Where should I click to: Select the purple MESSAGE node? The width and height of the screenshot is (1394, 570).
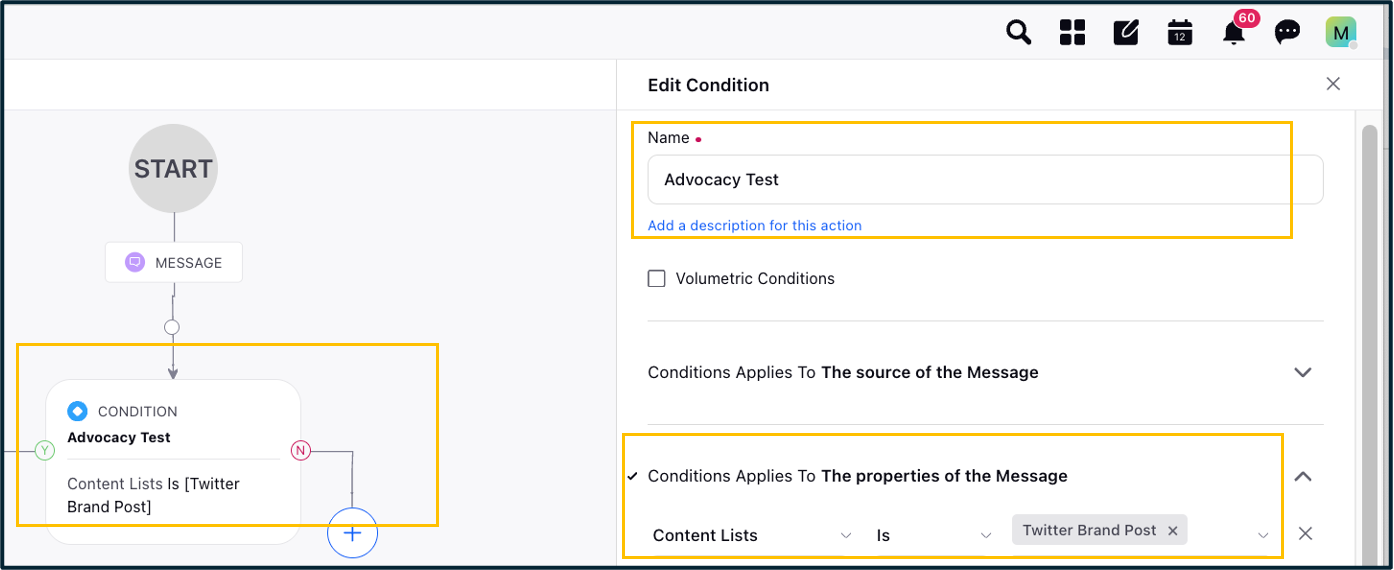174,262
